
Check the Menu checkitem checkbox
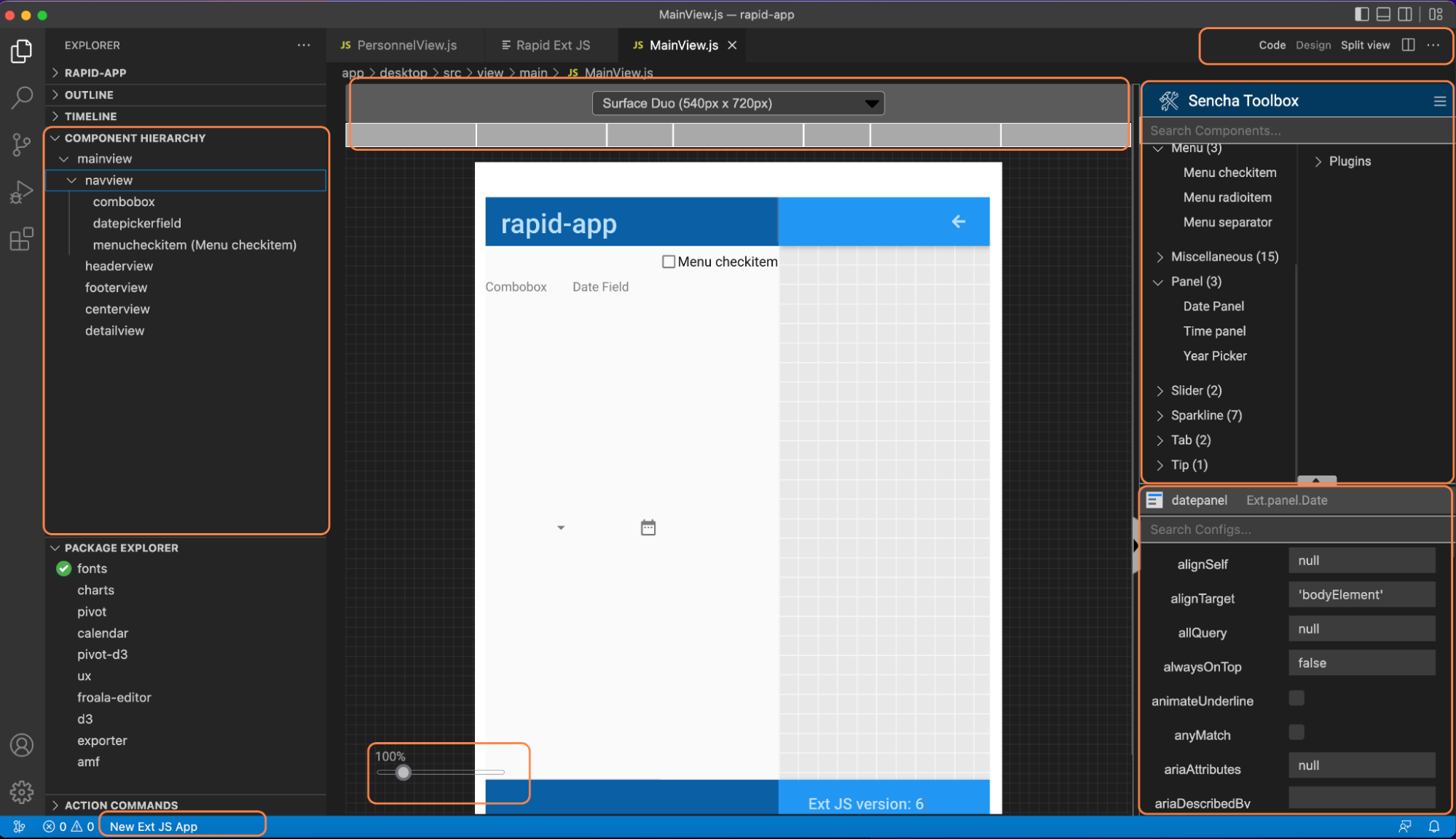(x=669, y=261)
